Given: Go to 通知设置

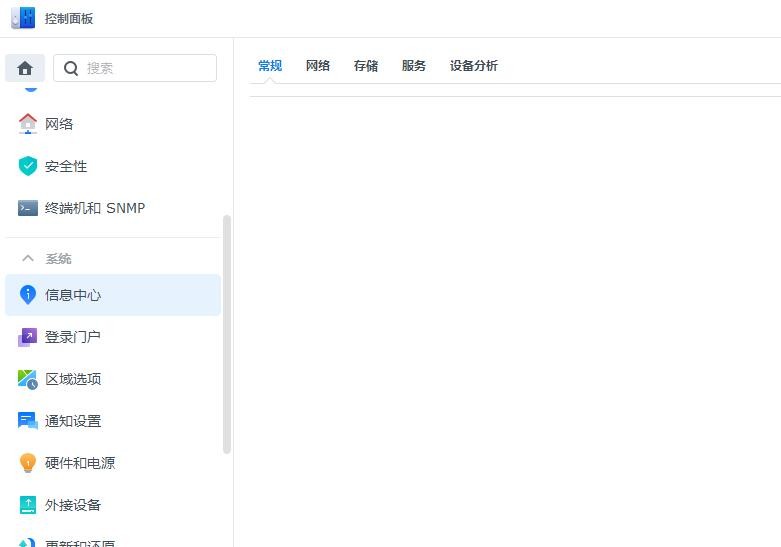Looking at the screenshot, I should pos(73,421).
